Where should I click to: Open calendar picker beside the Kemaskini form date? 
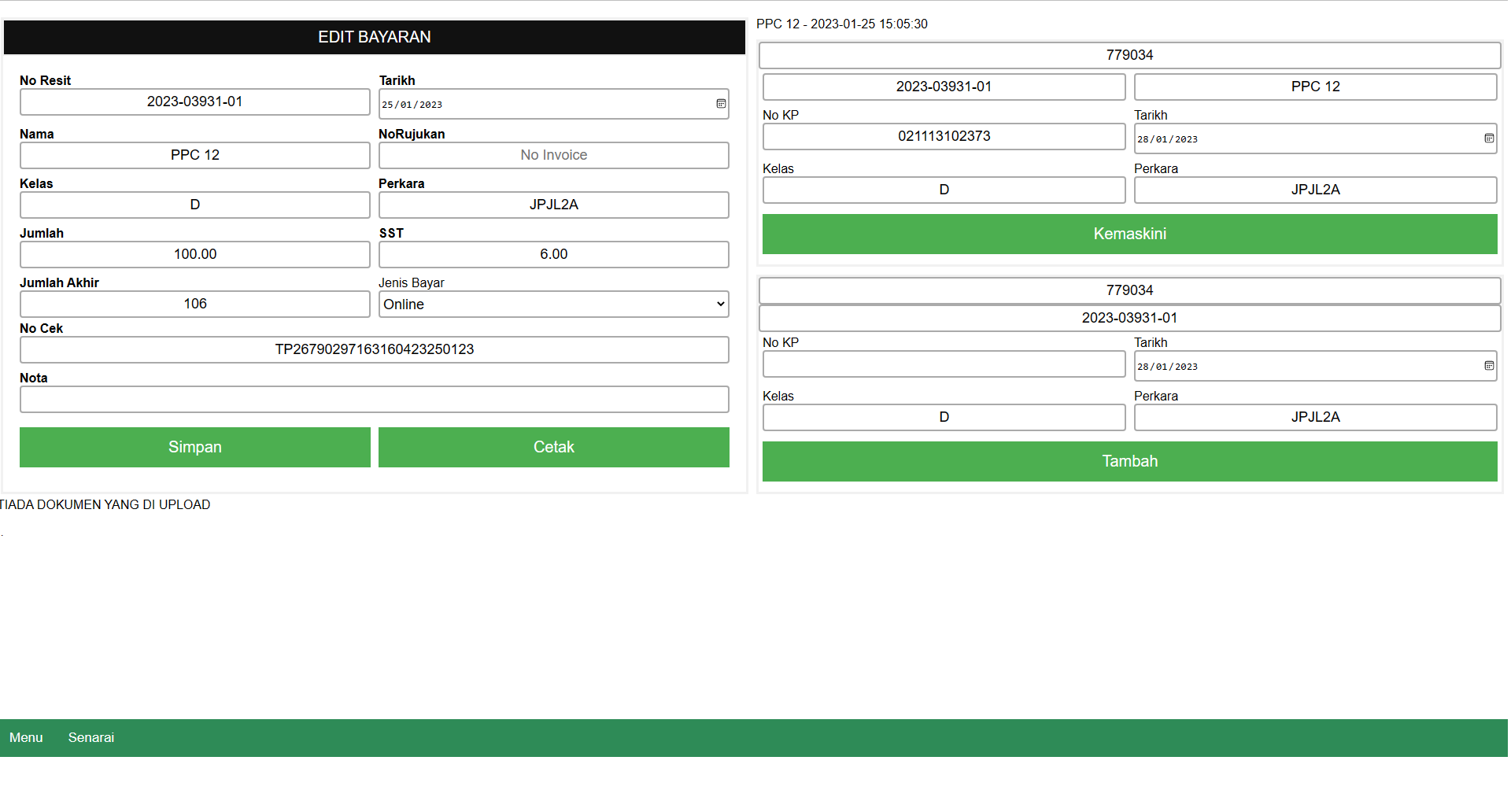click(1488, 138)
